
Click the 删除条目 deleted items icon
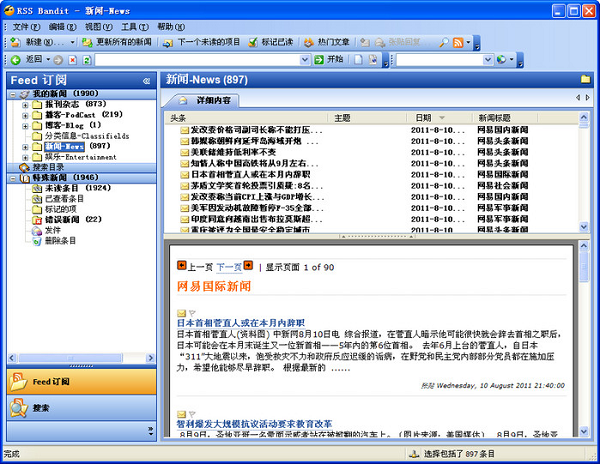point(37,241)
